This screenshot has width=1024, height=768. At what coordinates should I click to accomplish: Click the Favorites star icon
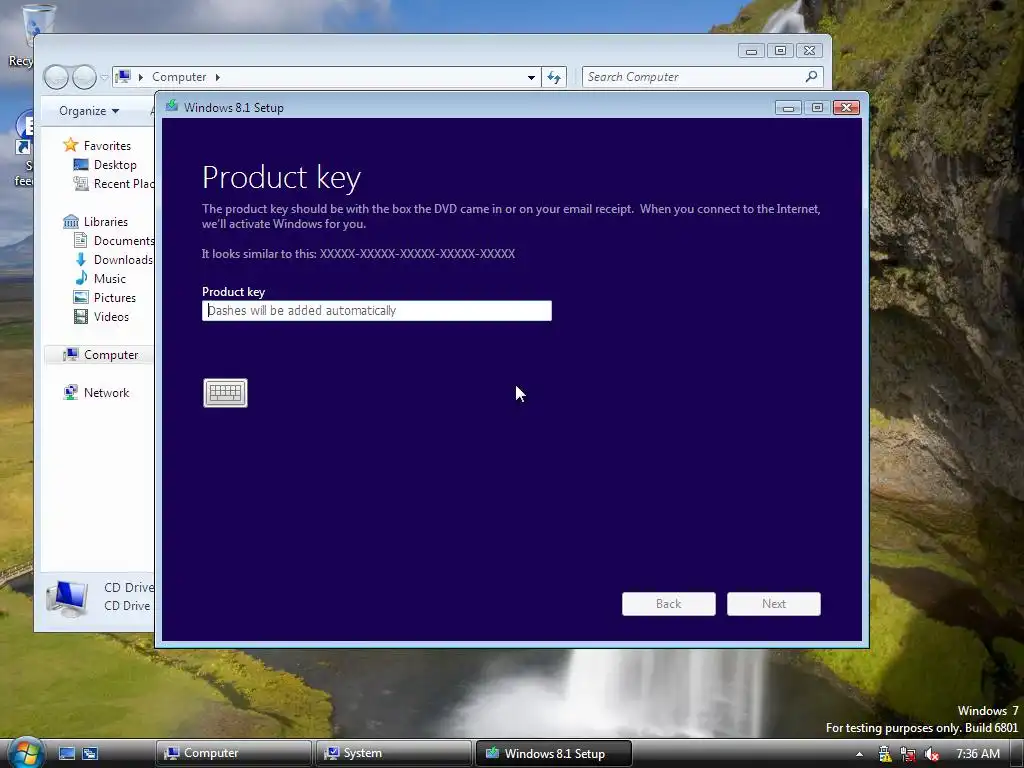tap(71, 145)
